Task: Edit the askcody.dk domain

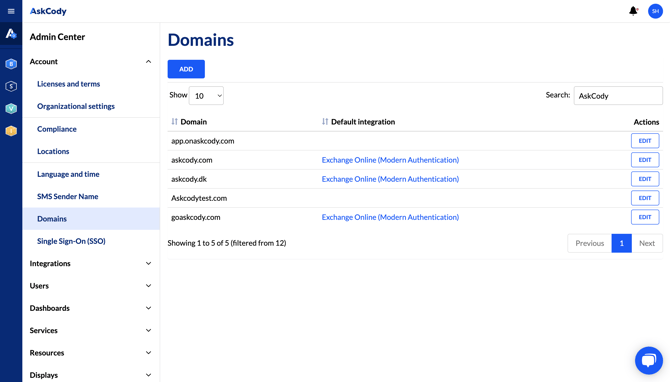Action: pyautogui.click(x=645, y=179)
